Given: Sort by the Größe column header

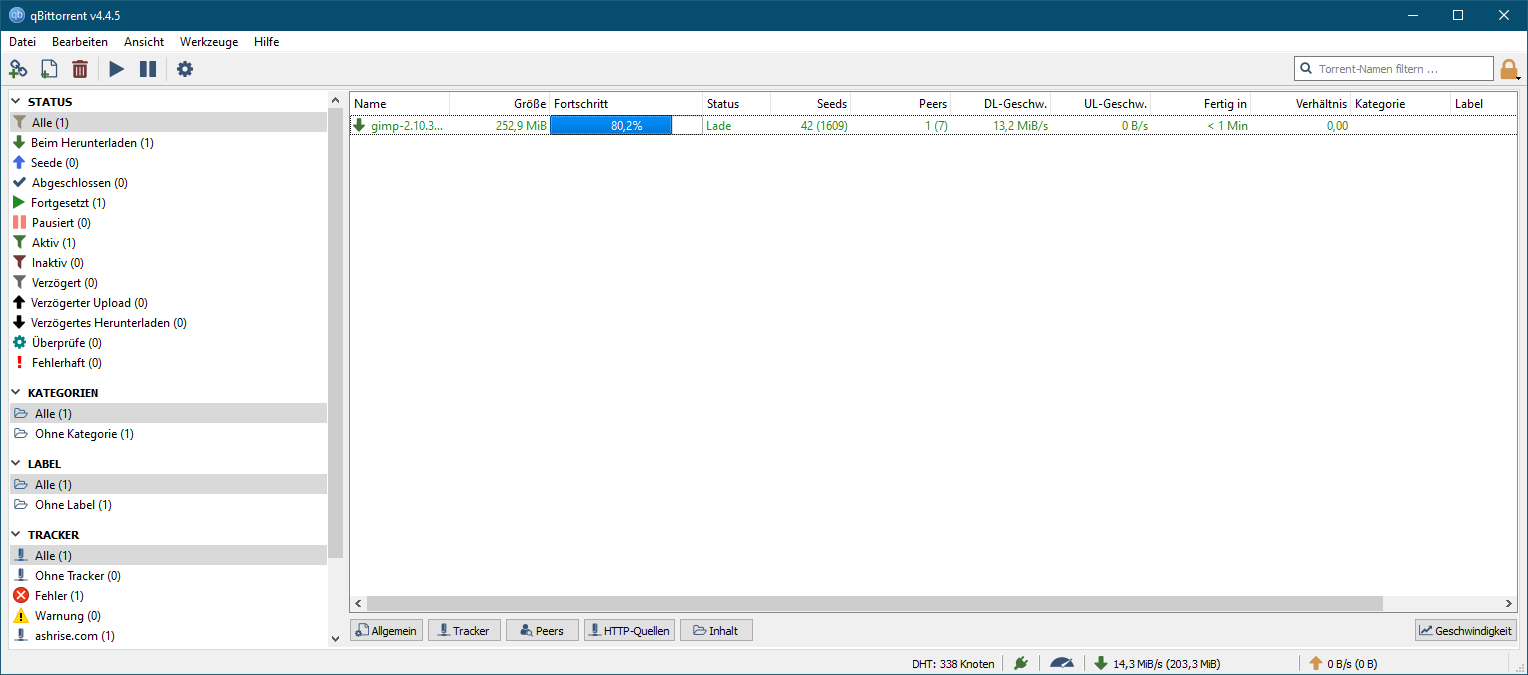Looking at the screenshot, I should click(499, 104).
